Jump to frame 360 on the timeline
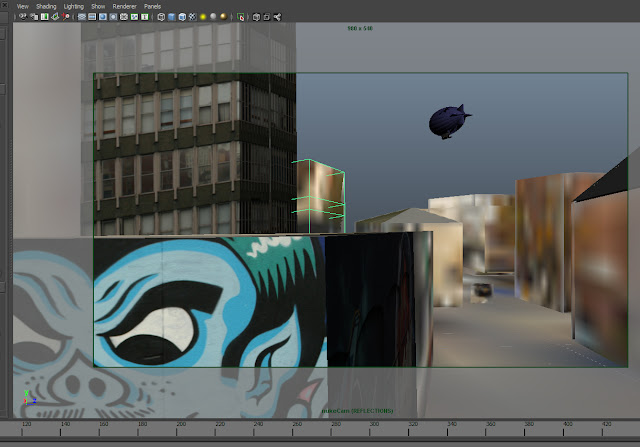Image resolution: width=640 pixels, height=447 pixels. coord(490,424)
